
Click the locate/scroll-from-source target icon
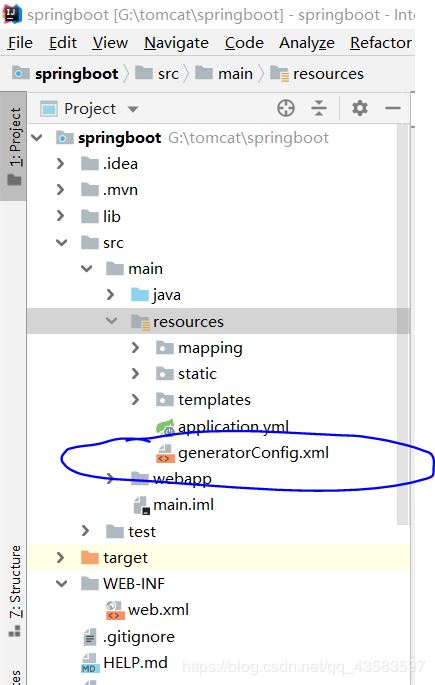[286, 108]
